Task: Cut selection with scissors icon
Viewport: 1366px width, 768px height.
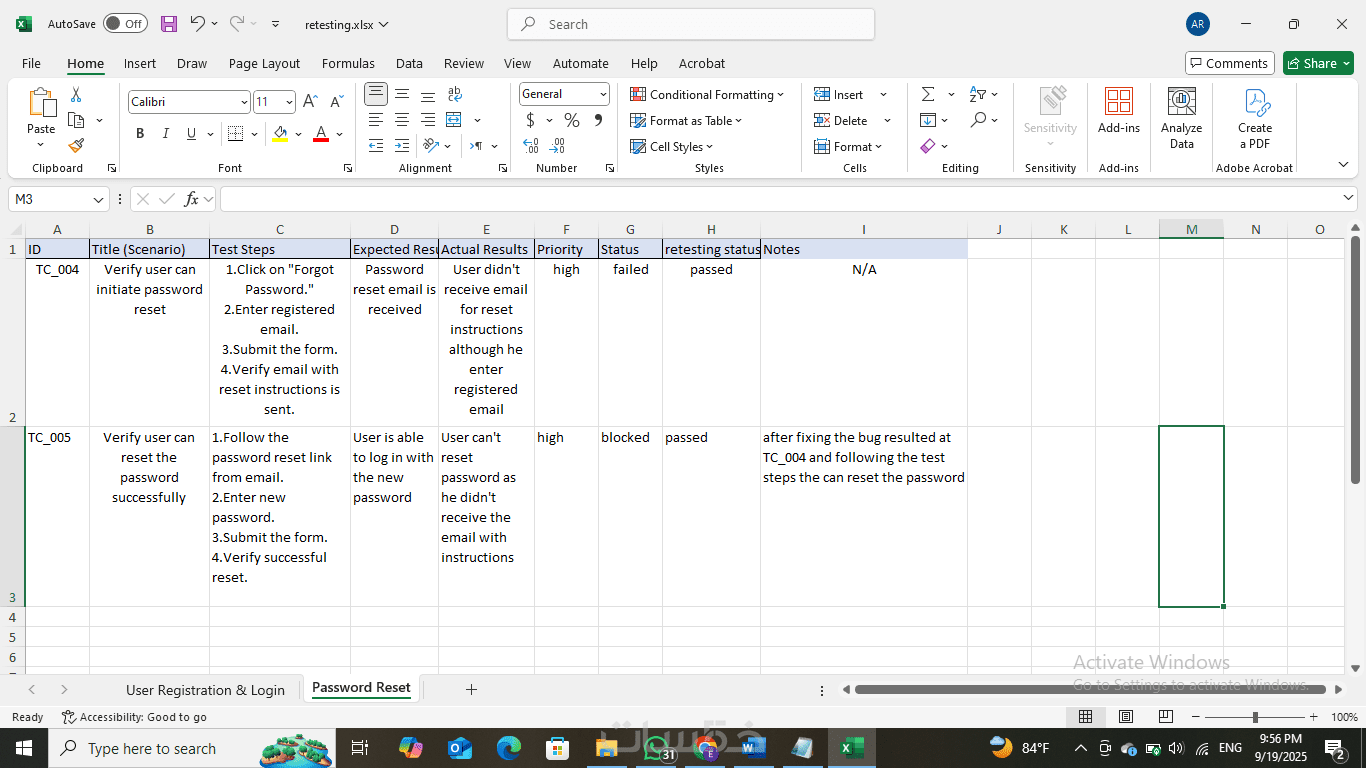Action: point(75,95)
